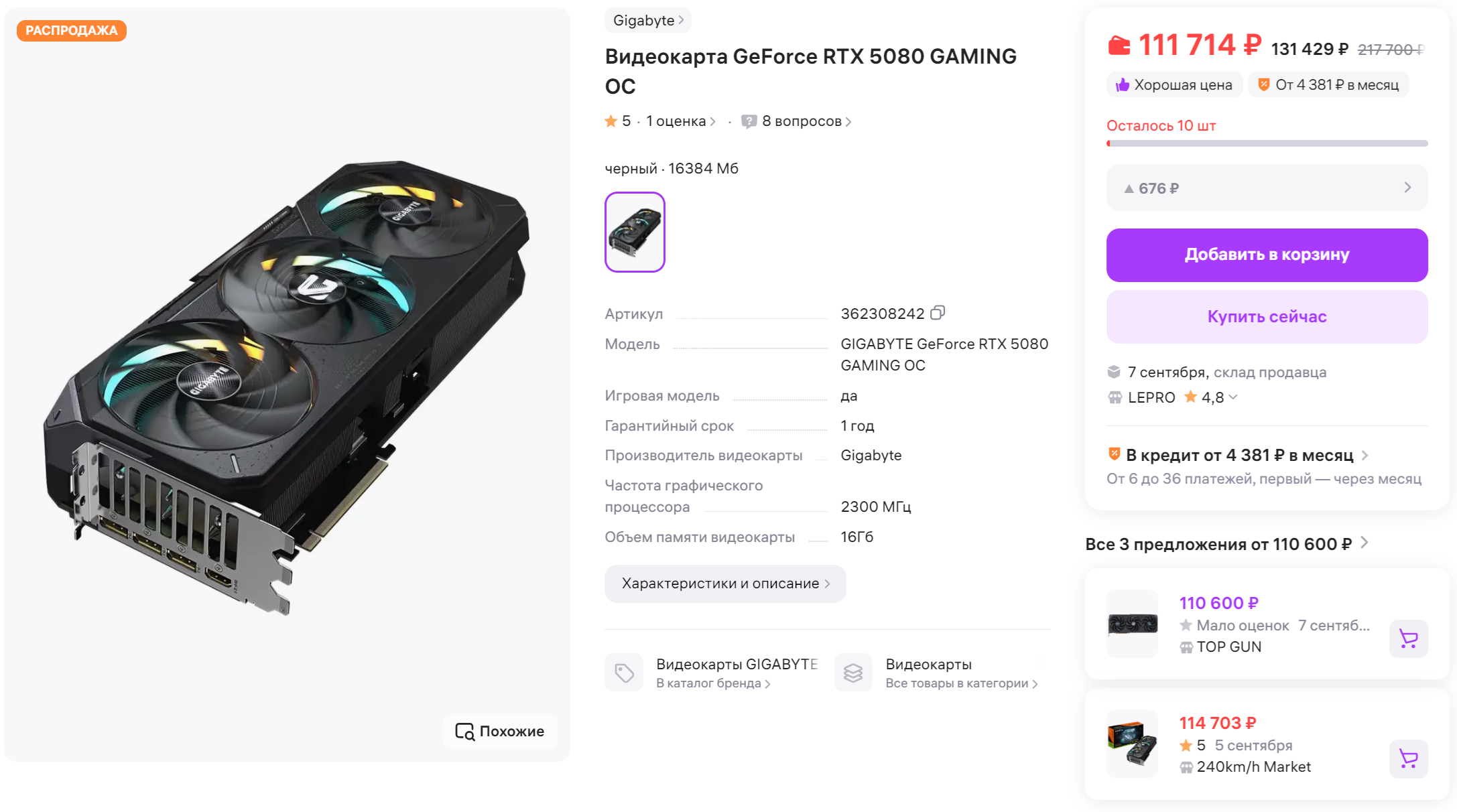Copy the article number 362308242
This screenshot has width=1457, height=812.
pyautogui.click(x=938, y=313)
